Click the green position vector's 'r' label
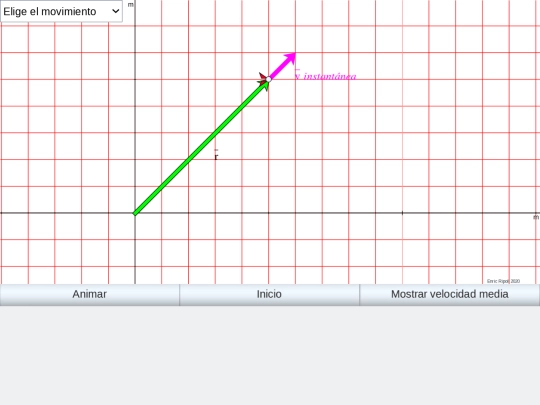The width and height of the screenshot is (540, 405). tap(216, 156)
